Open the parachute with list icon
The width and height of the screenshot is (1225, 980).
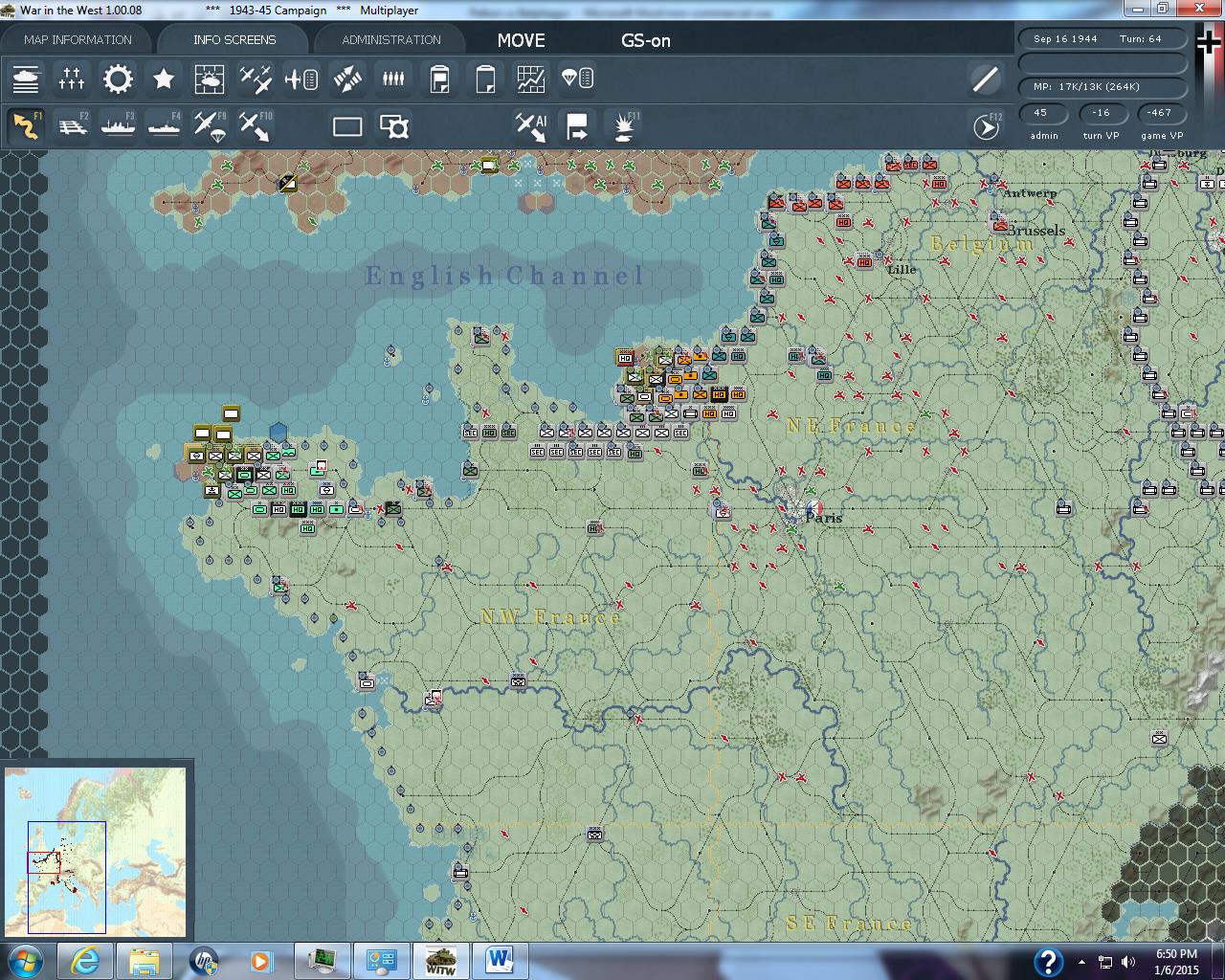point(577,78)
